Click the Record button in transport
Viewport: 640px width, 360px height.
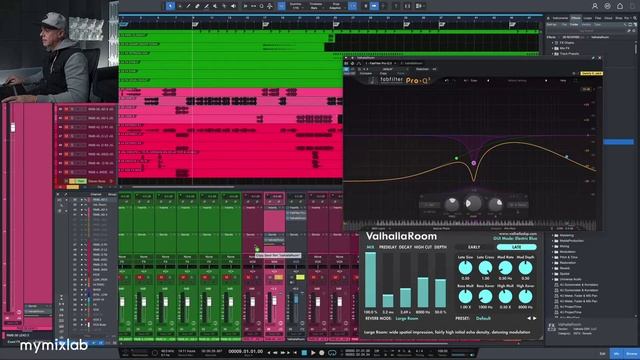322,353
